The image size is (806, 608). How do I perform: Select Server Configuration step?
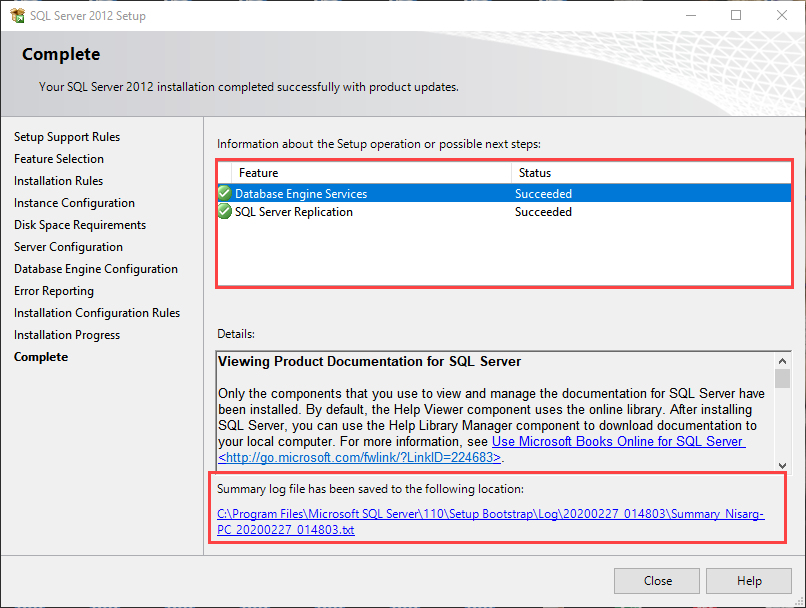coord(68,247)
